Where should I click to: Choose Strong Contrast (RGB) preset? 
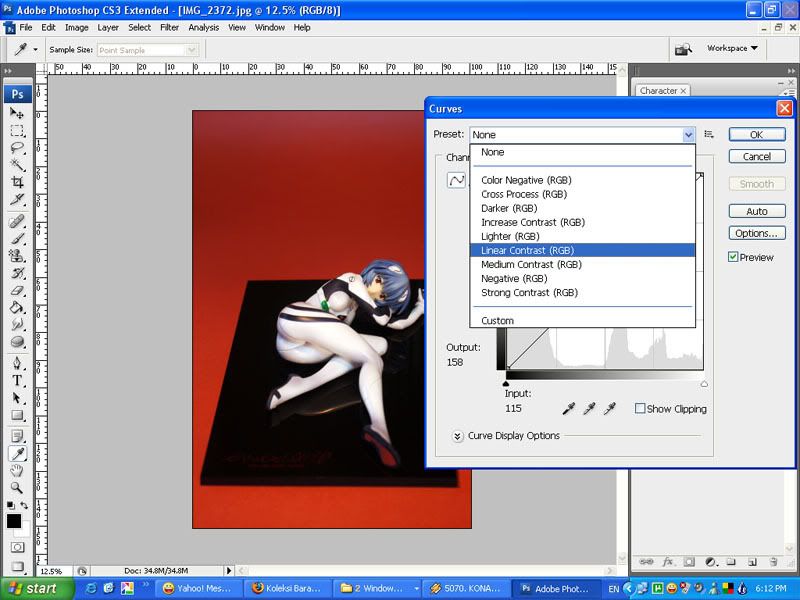click(582, 292)
